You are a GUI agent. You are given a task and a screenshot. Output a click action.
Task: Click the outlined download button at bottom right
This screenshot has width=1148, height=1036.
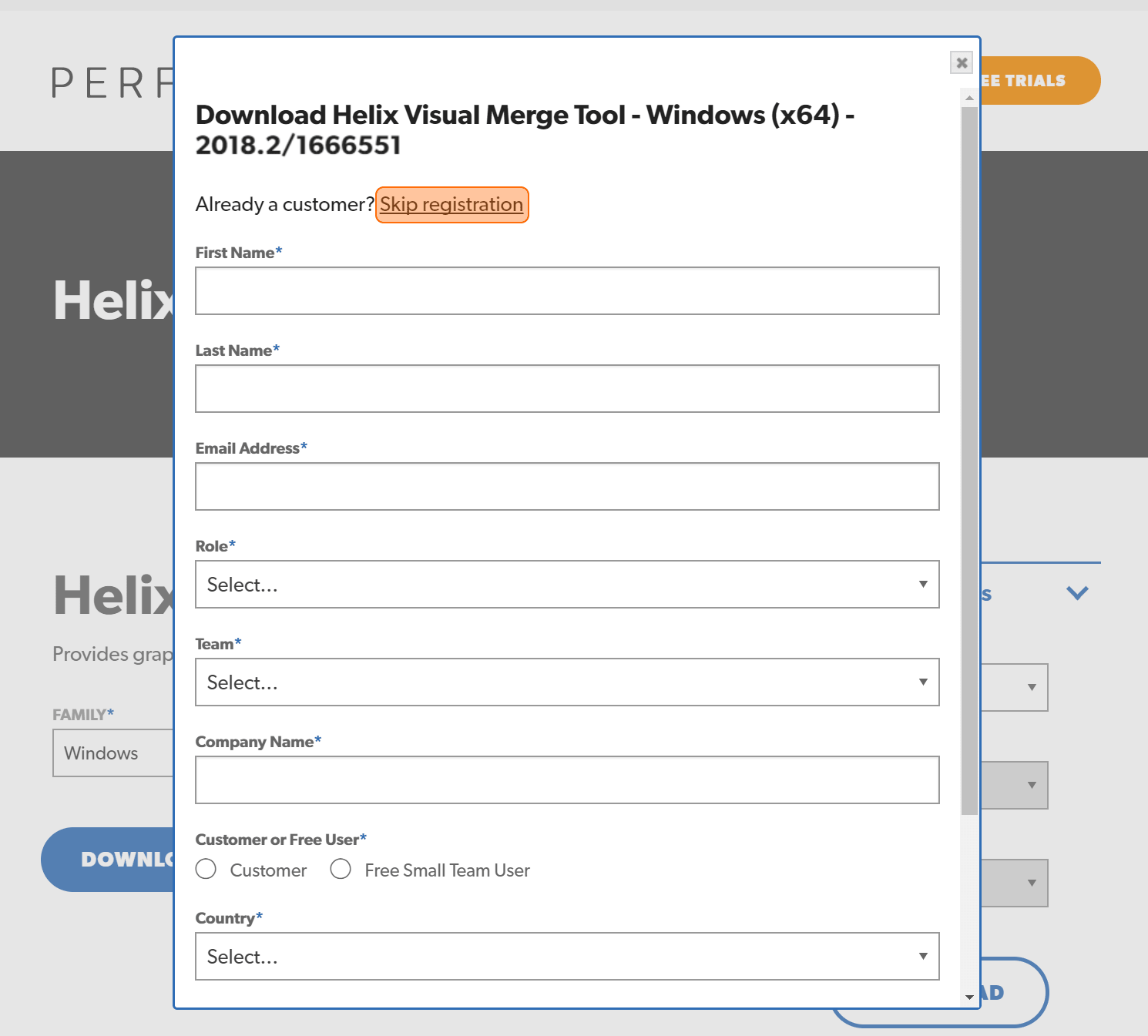click(1015, 992)
